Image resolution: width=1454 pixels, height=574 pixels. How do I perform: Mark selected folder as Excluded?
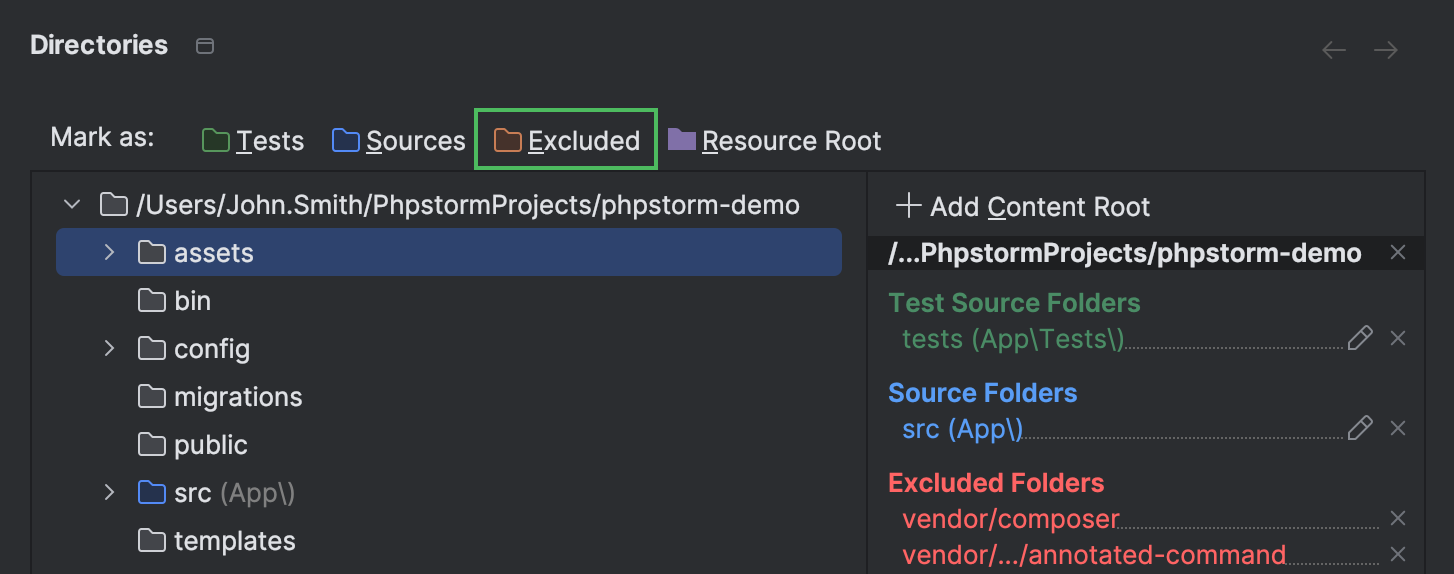[x=567, y=141]
